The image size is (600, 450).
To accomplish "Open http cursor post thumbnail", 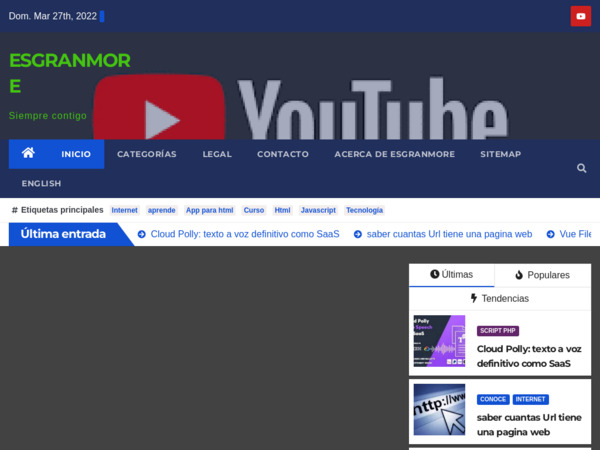I will (439, 409).
